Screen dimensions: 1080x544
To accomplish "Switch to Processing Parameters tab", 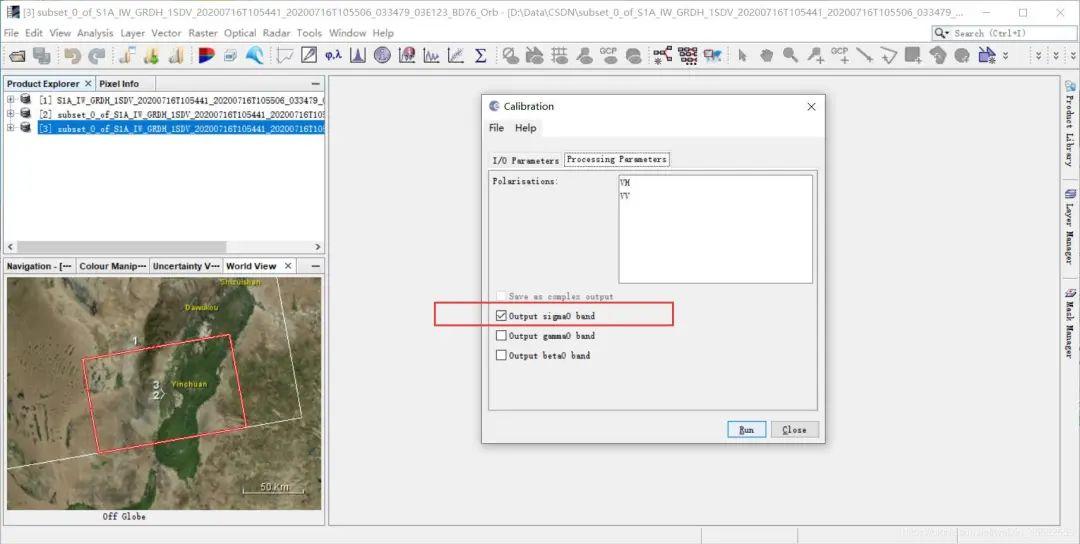I will [616, 159].
